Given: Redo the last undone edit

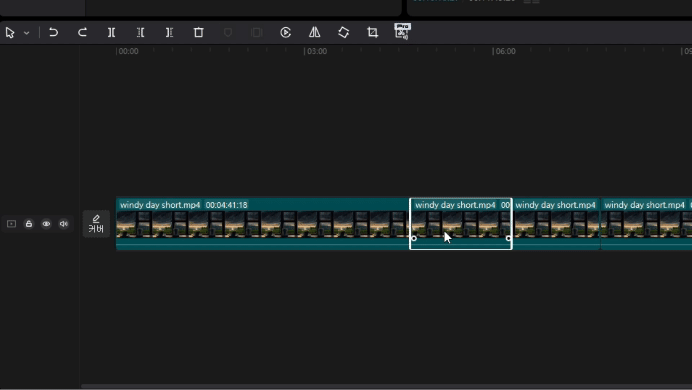Looking at the screenshot, I should coord(82,32).
